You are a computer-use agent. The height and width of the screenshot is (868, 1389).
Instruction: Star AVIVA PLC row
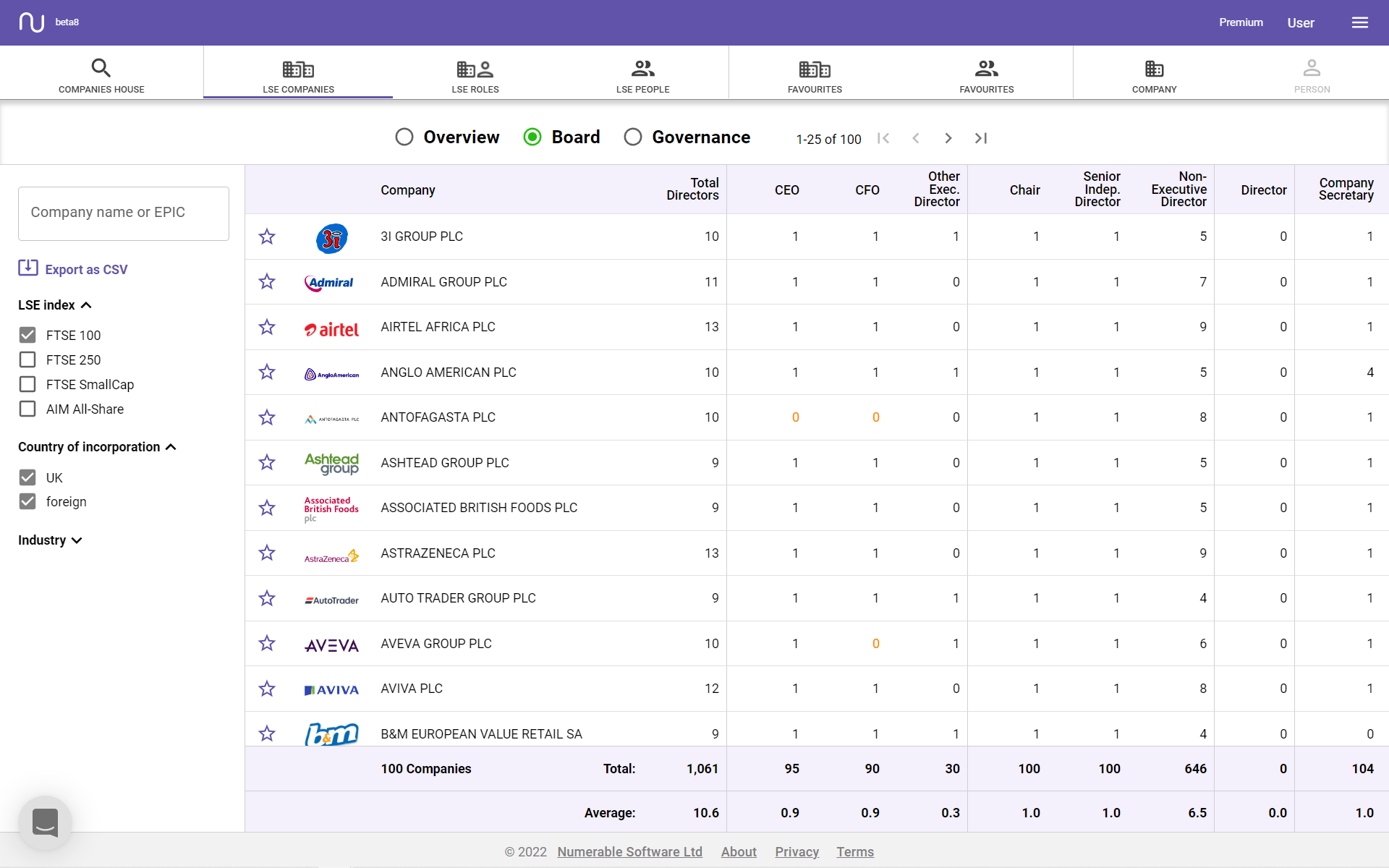pyautogui.click(x=267, y=689)
